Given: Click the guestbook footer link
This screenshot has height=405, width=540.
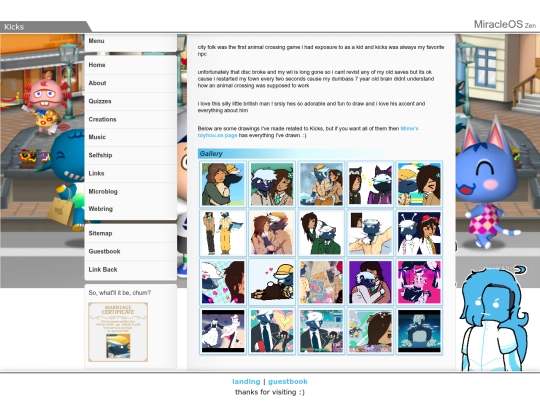Looking at the screenshot, I should (288, 382).
